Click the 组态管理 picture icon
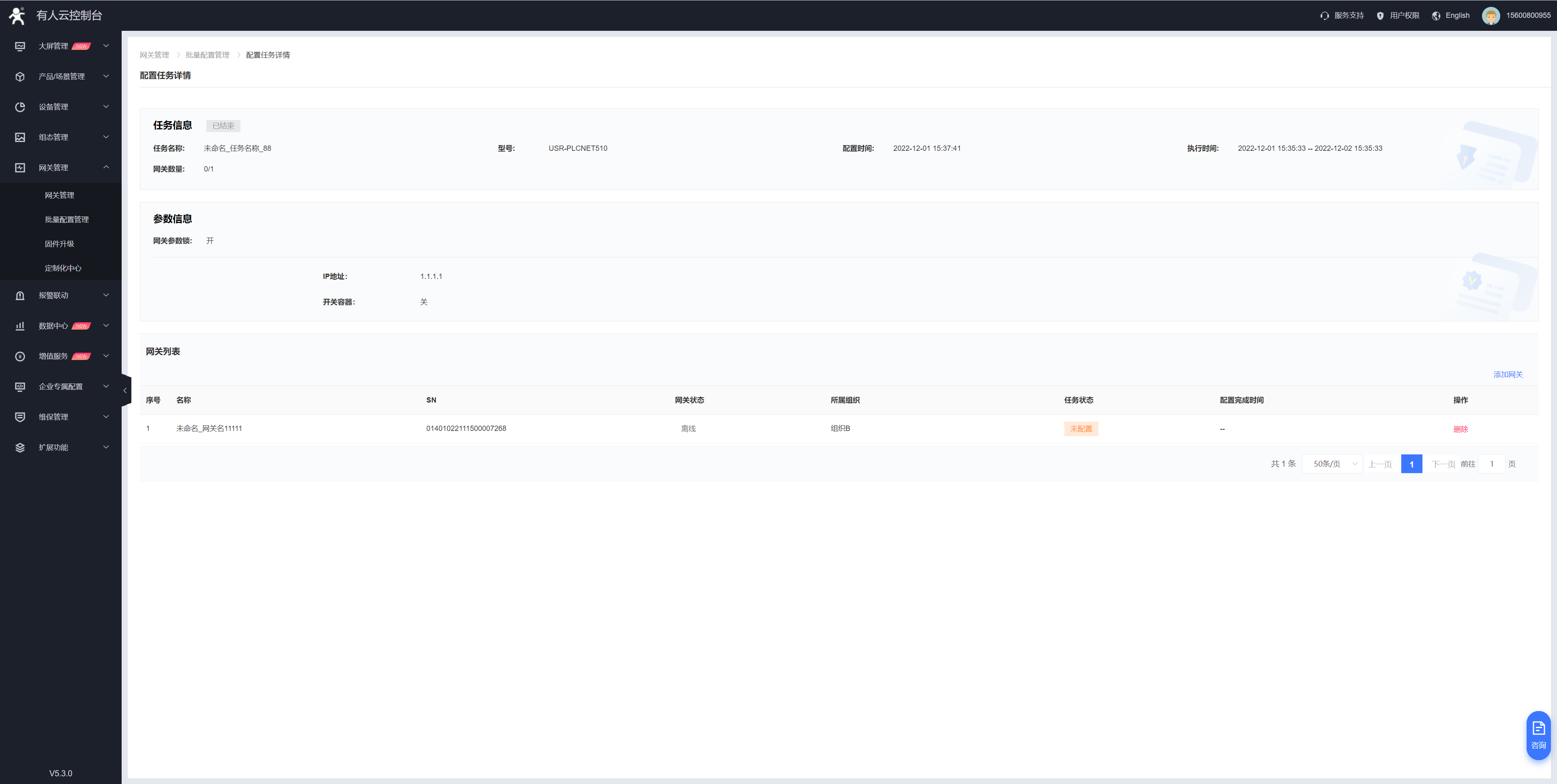Screen dimensions: 1557x784 click(x=20, y=137)
